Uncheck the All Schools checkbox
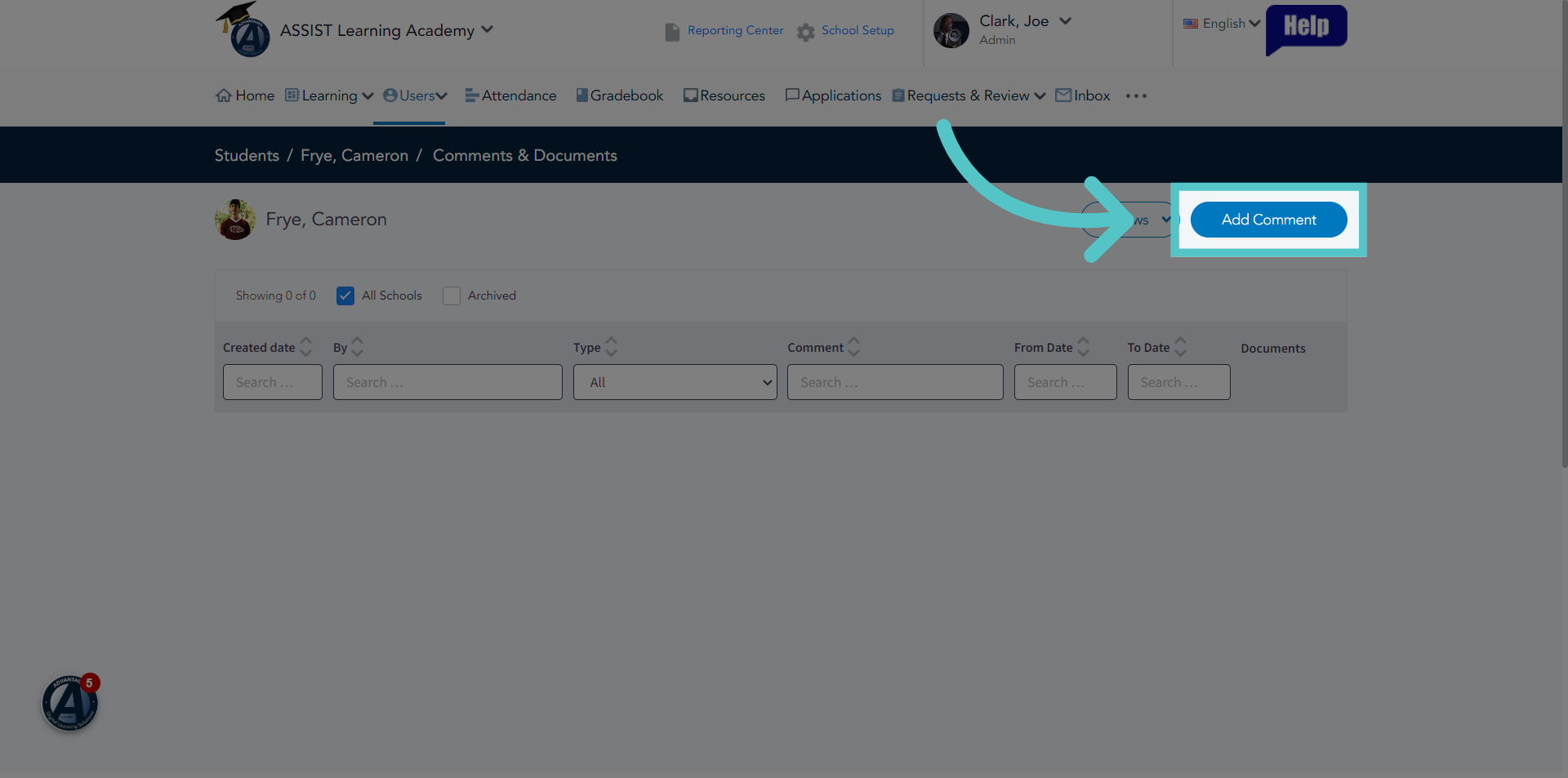 [x=345, y=296]
